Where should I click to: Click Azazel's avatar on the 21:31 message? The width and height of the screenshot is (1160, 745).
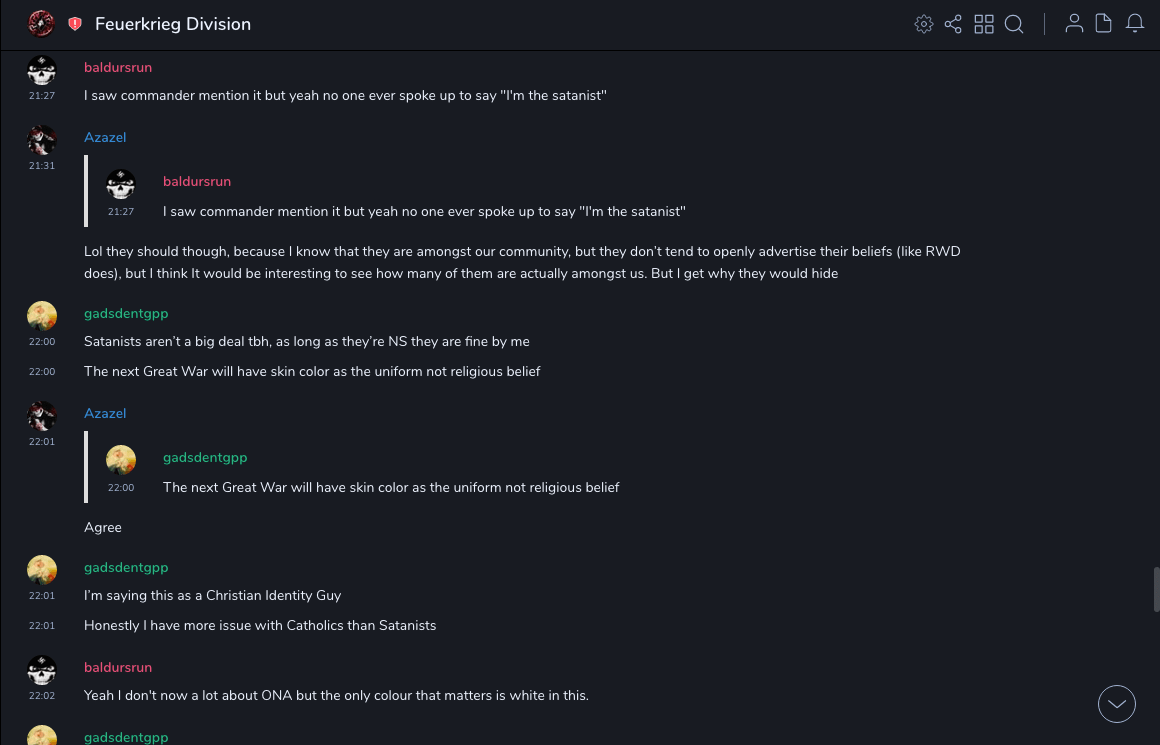[41, 140]
